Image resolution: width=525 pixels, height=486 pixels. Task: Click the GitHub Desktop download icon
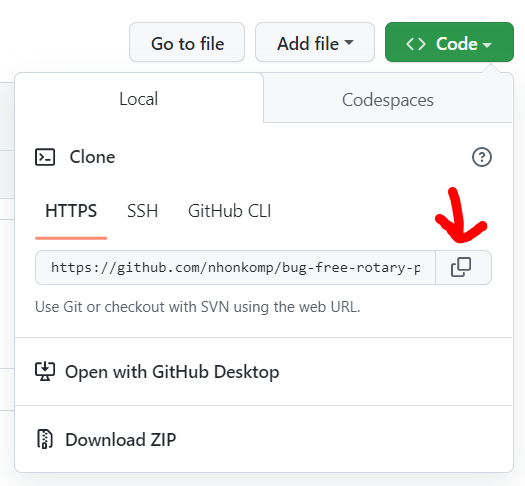point(45,372)
